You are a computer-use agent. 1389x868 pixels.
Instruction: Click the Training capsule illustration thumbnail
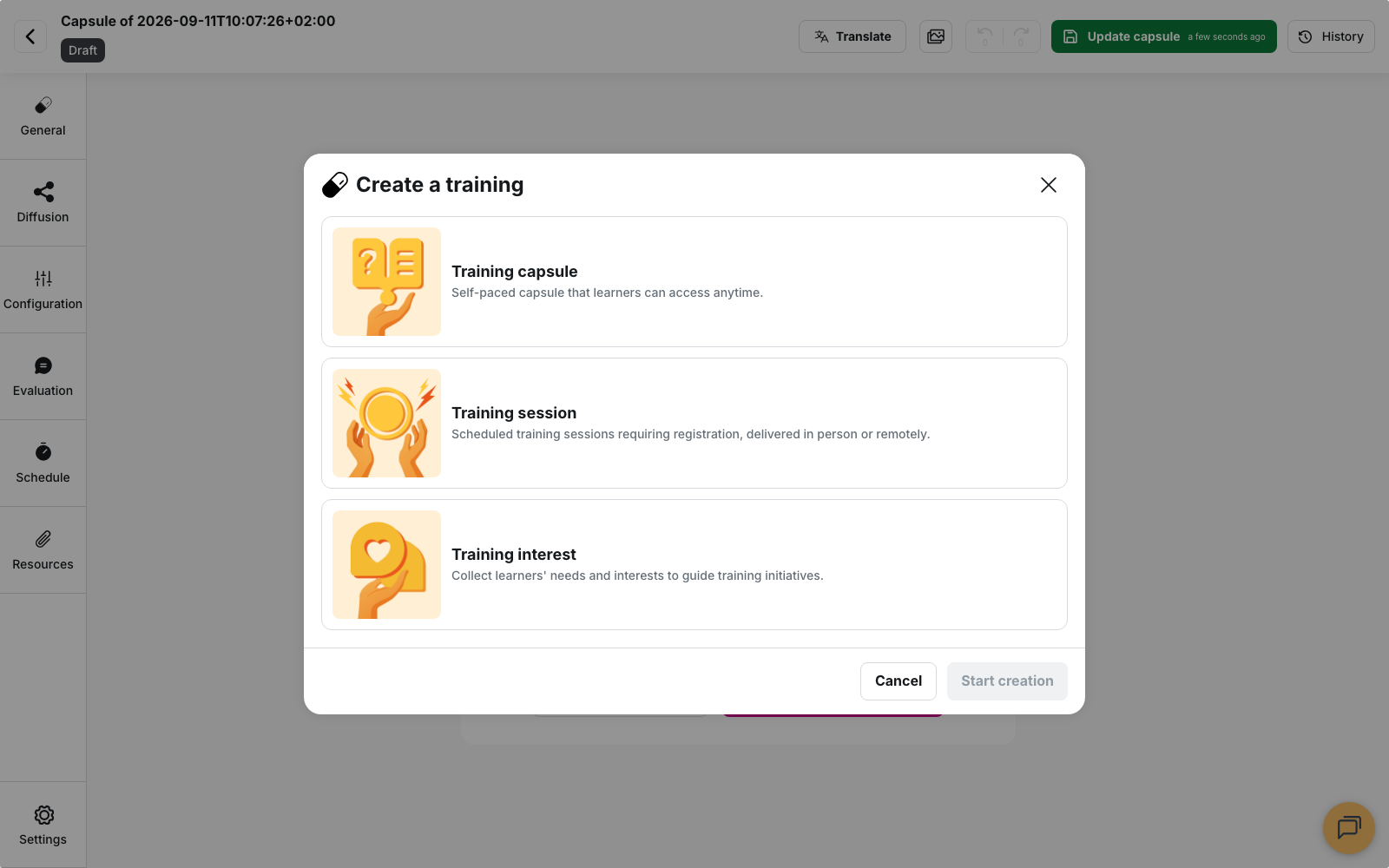(x=386, y=282)
